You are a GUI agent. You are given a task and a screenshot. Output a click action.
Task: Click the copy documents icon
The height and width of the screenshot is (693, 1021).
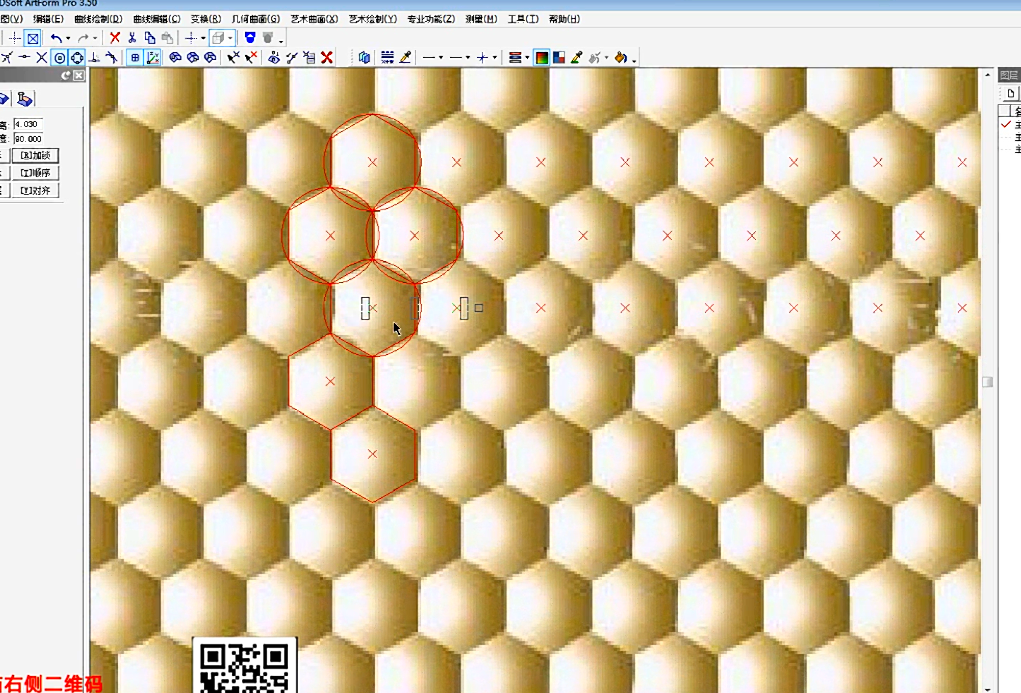[150, 38]
